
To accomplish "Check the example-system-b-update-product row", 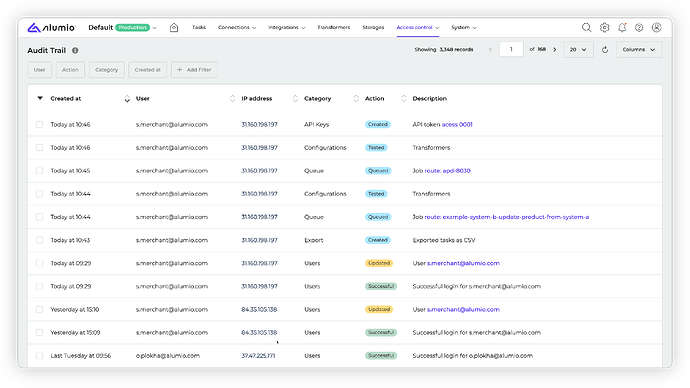I will click(40, 217).
